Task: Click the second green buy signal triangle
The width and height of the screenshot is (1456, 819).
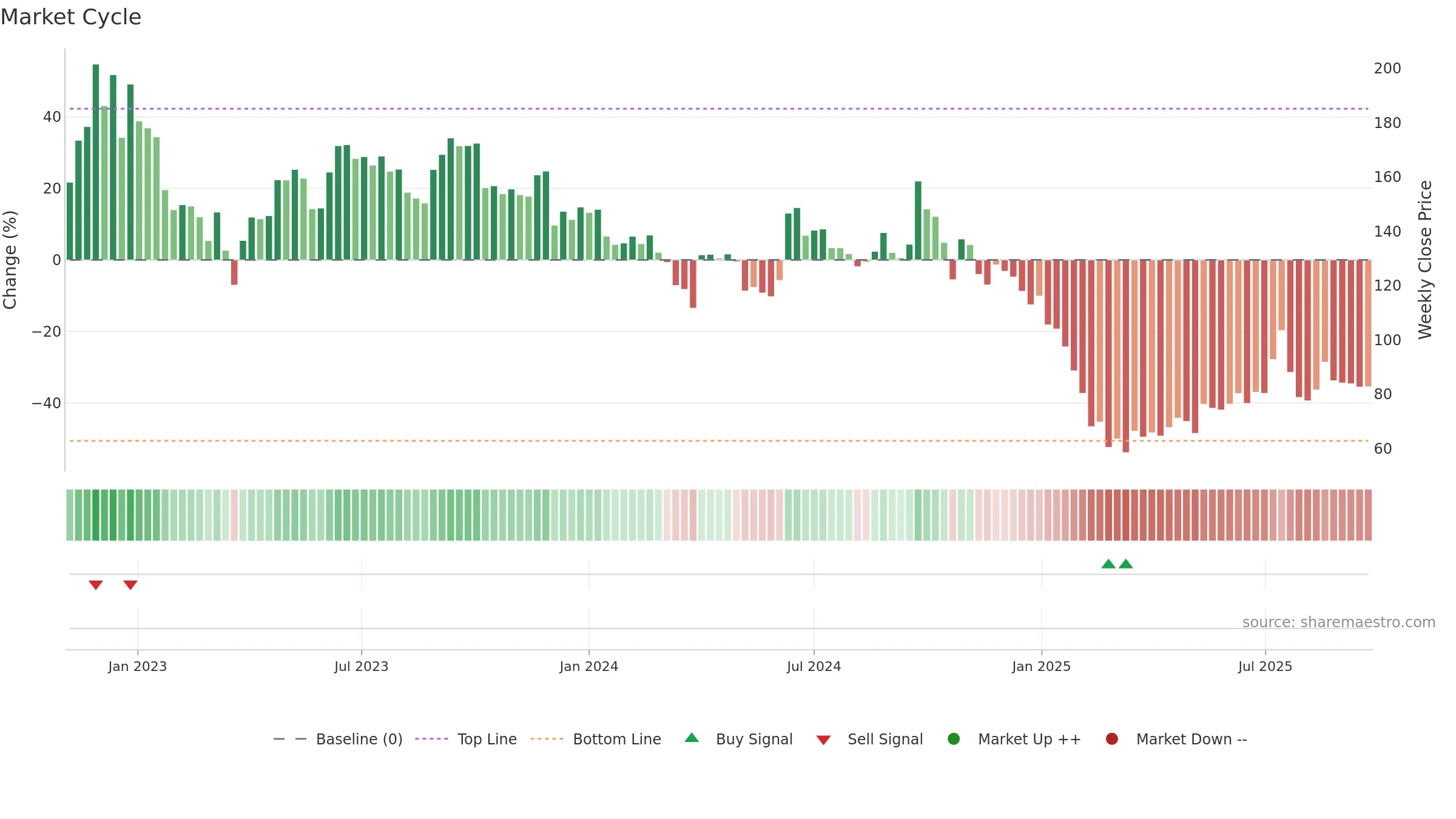Action: click(1126, 564)
